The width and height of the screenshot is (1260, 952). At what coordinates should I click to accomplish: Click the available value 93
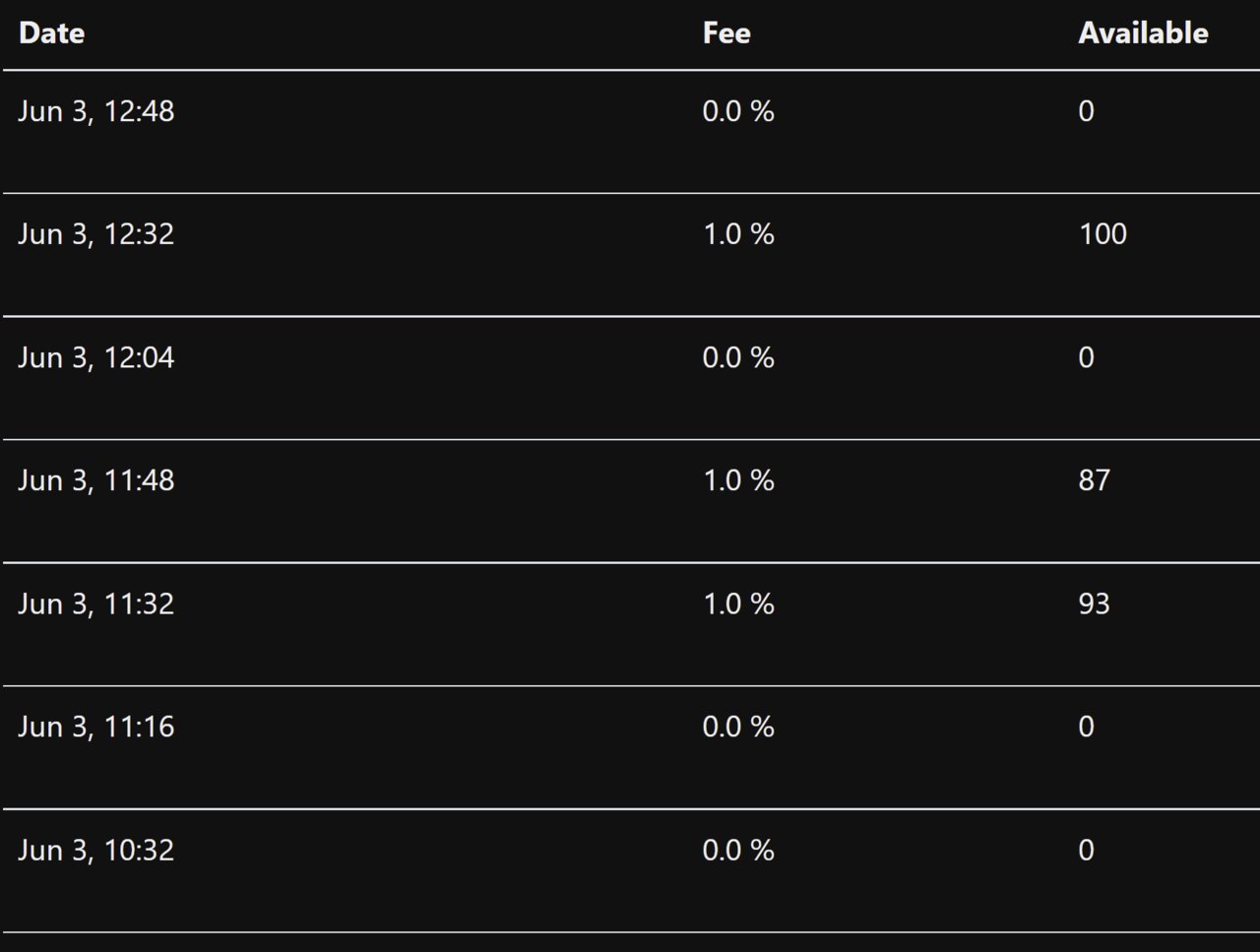tap(1094, 603)
